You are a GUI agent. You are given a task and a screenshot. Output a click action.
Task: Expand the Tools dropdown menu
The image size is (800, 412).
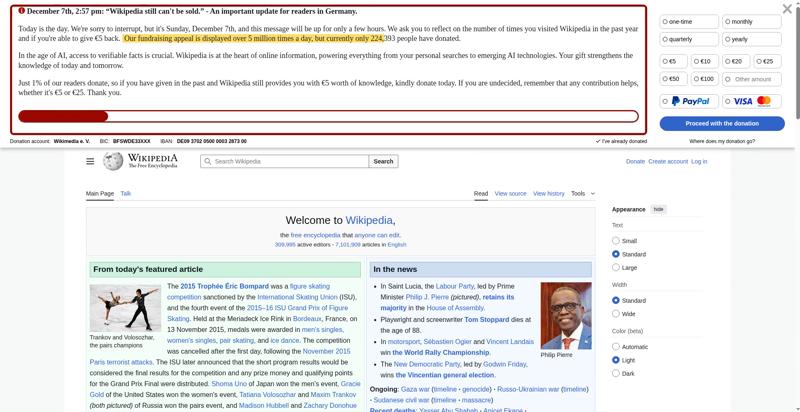coord(582,193)
